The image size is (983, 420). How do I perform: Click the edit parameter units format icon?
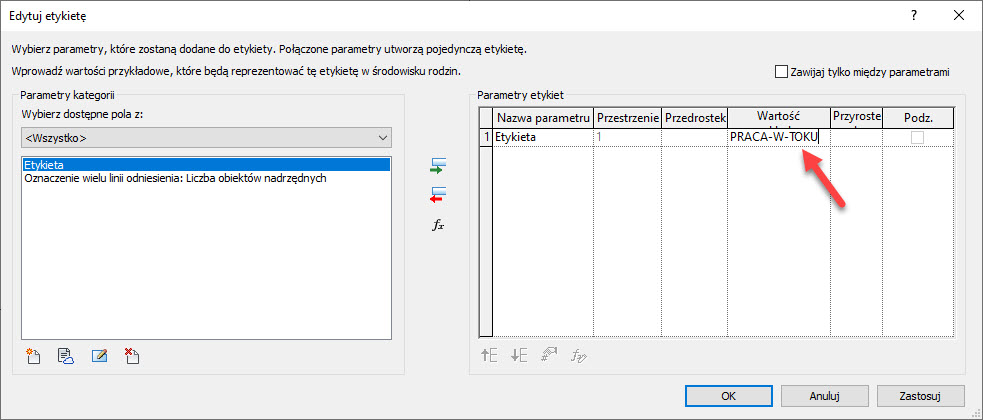548,355
